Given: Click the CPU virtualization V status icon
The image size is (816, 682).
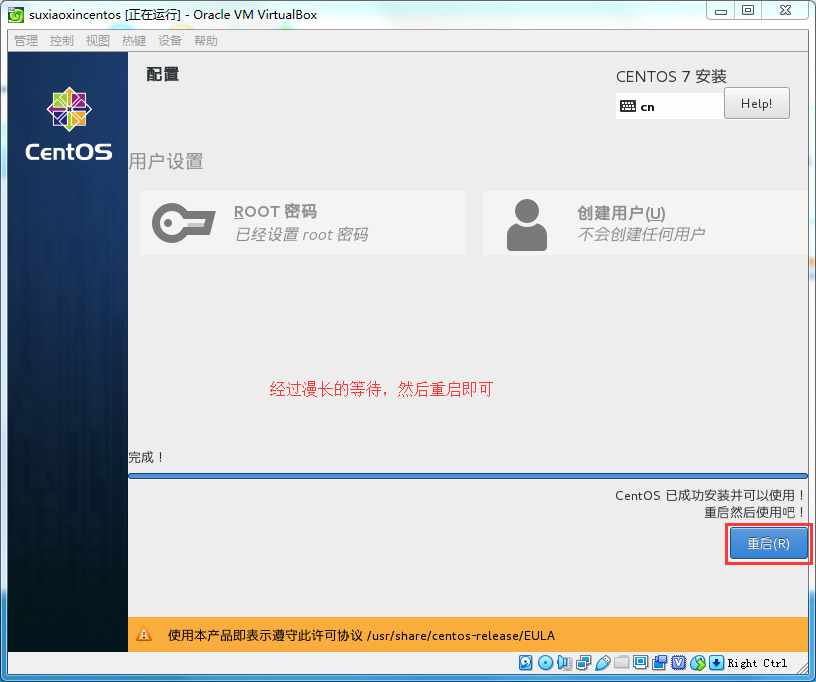Looking at the screenshot, I should [x=679, y=662].
